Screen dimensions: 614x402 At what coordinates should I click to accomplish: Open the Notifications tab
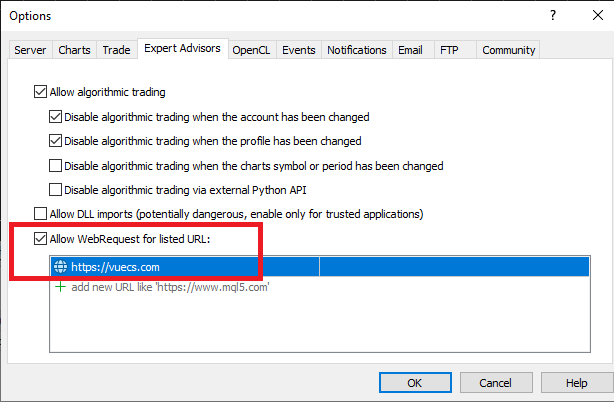357,50
